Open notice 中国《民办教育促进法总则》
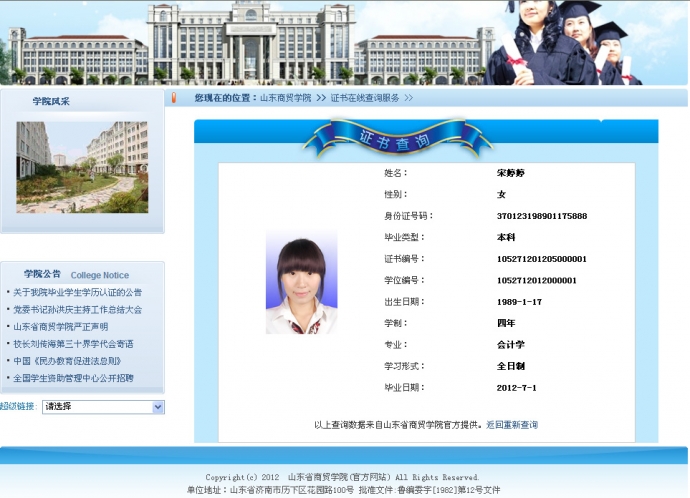Screen dimensions: 690x498 pos(67,361)
